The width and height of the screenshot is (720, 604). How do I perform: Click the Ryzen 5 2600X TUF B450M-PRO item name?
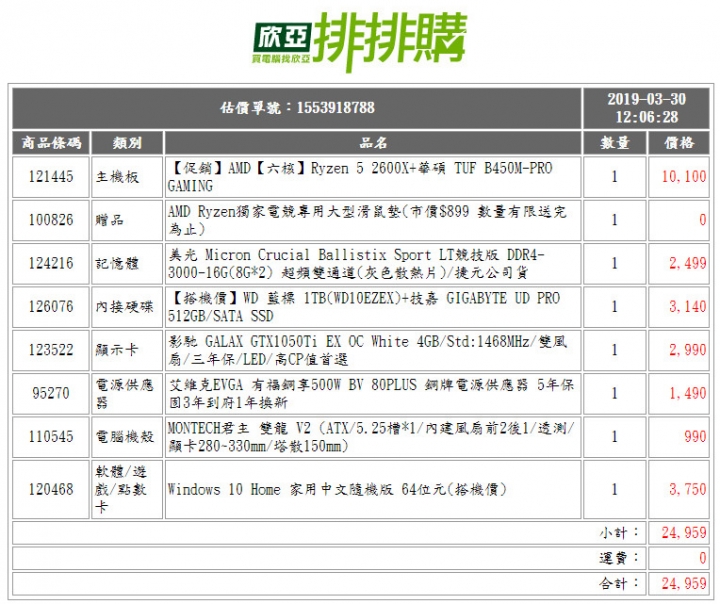tap(360, 177)
